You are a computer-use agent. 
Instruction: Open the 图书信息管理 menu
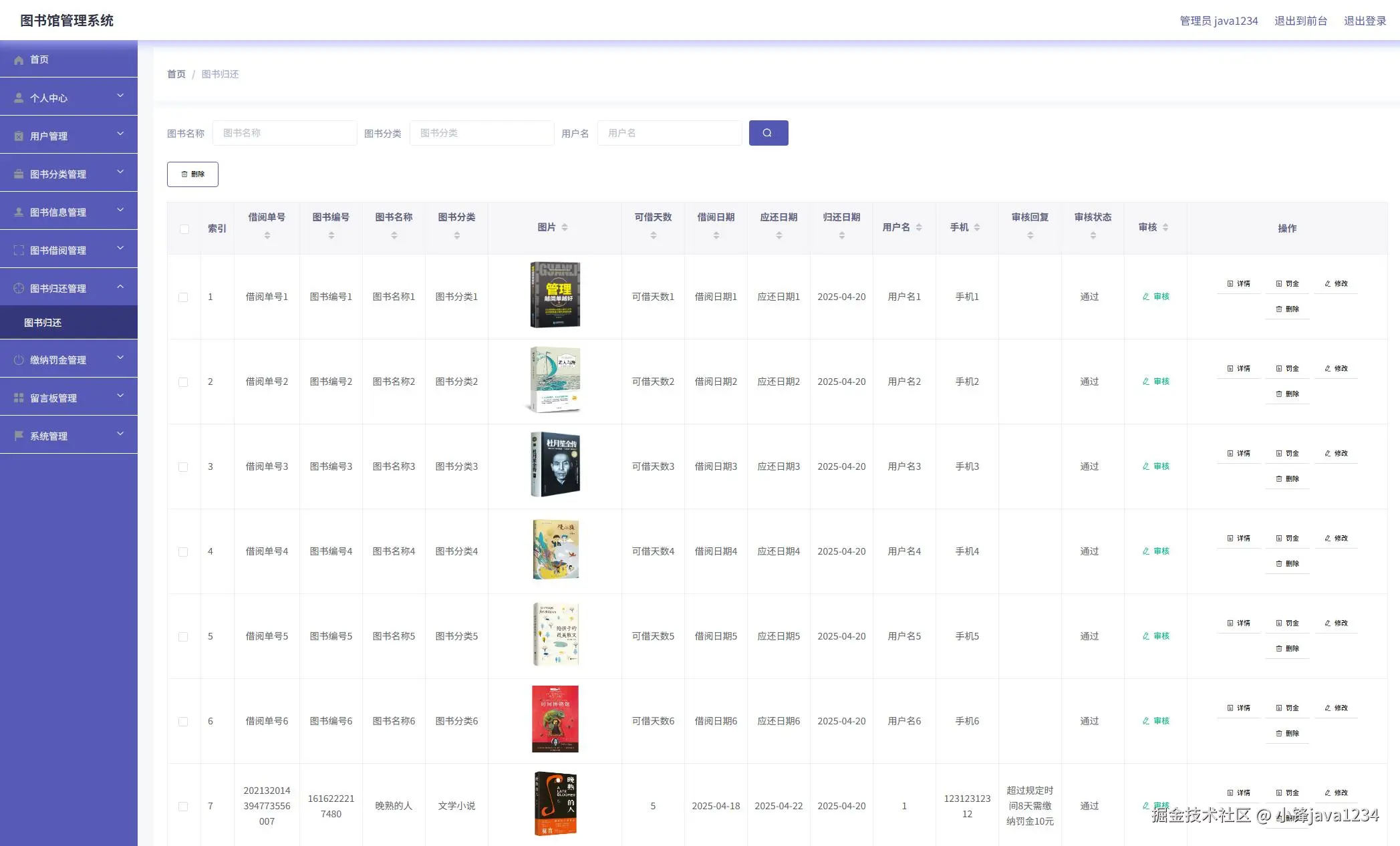coord(58,212)
